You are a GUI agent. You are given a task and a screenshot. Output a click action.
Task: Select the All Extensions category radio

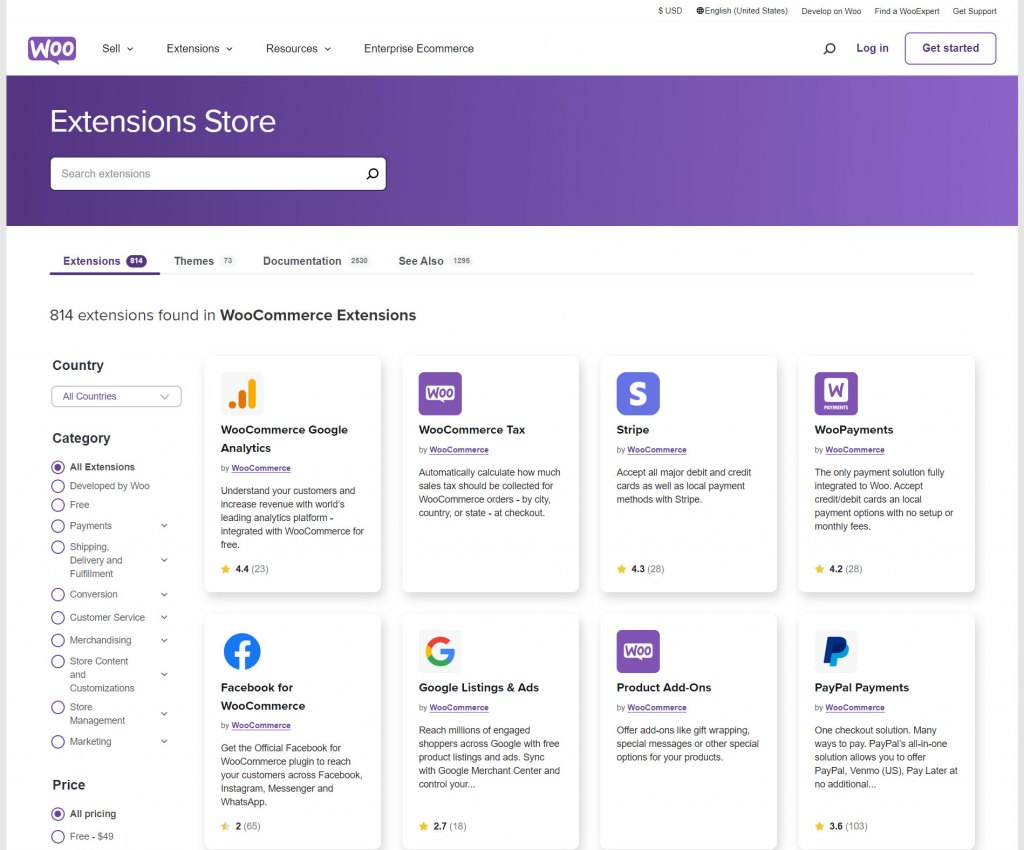[58, 467]
